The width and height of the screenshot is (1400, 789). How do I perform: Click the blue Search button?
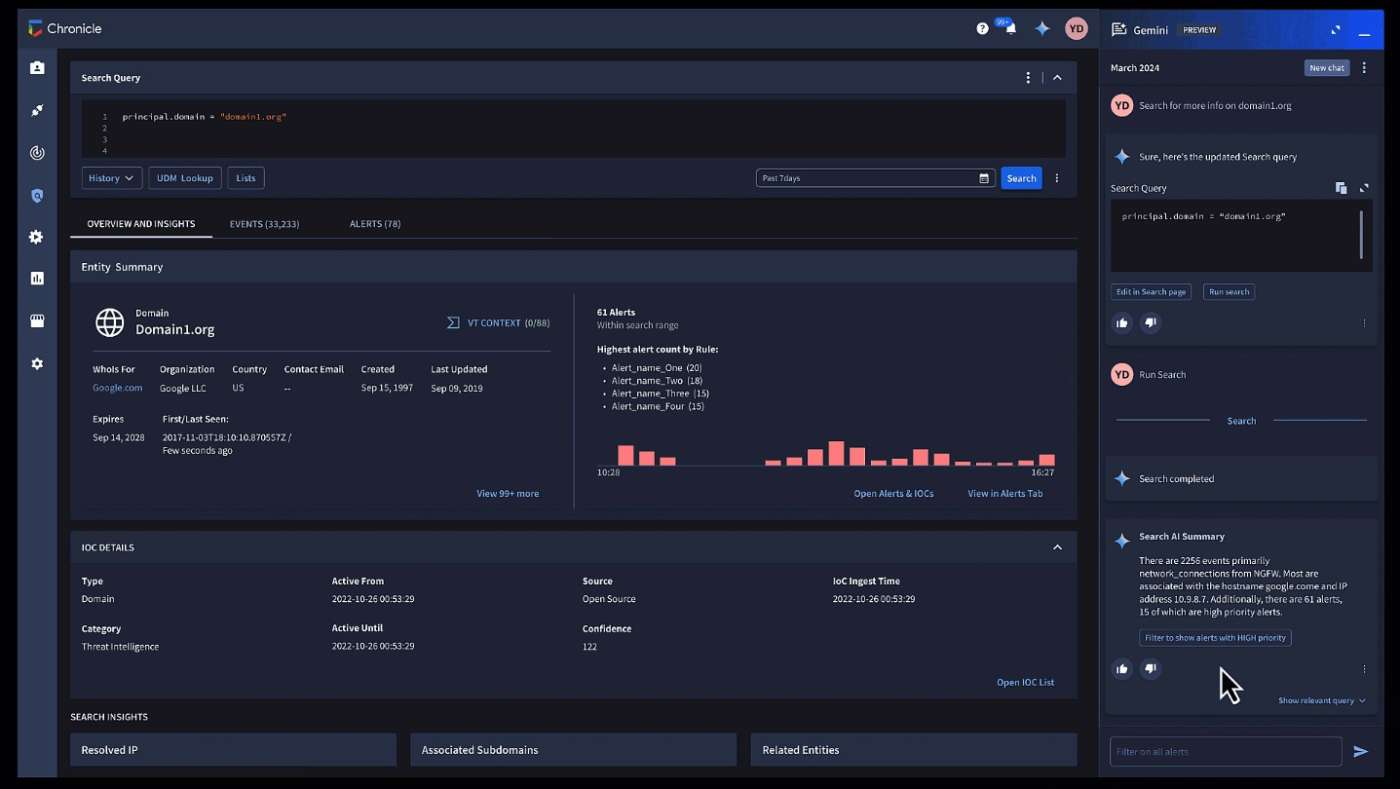coord(1021,178)
